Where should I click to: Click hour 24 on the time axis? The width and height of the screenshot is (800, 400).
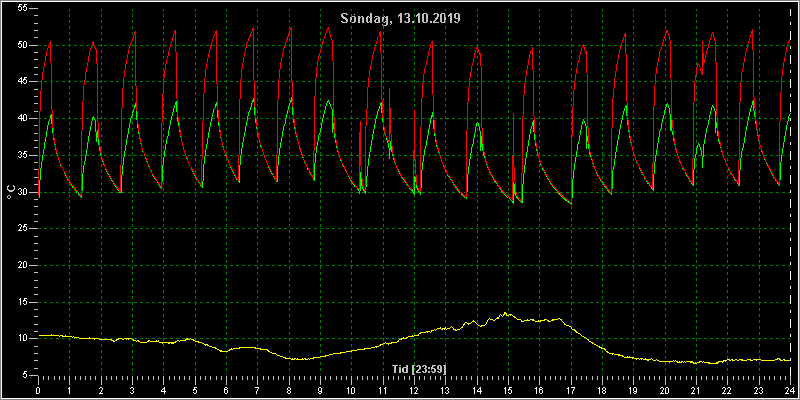click(x=790, y=391)
